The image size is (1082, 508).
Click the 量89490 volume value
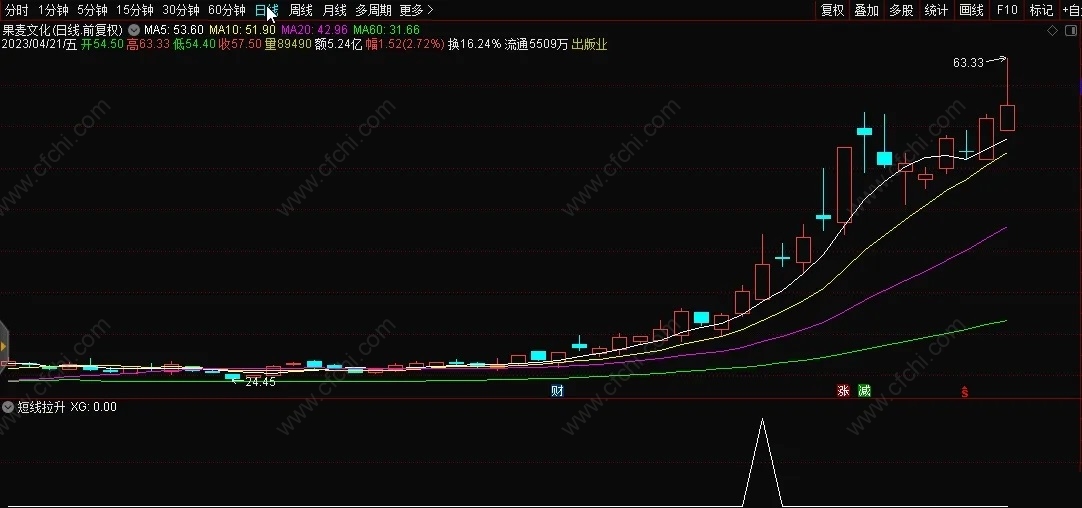288,45
